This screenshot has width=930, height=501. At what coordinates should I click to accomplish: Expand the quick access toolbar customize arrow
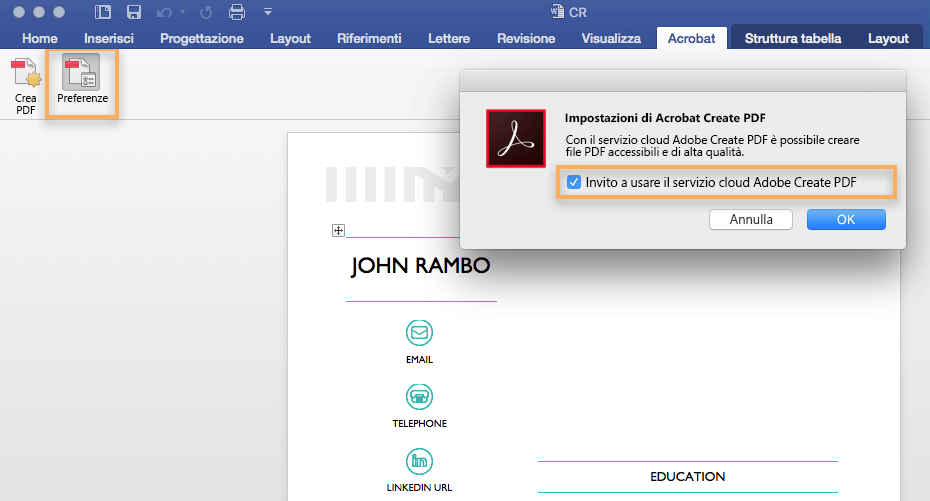tap(268, 12)
